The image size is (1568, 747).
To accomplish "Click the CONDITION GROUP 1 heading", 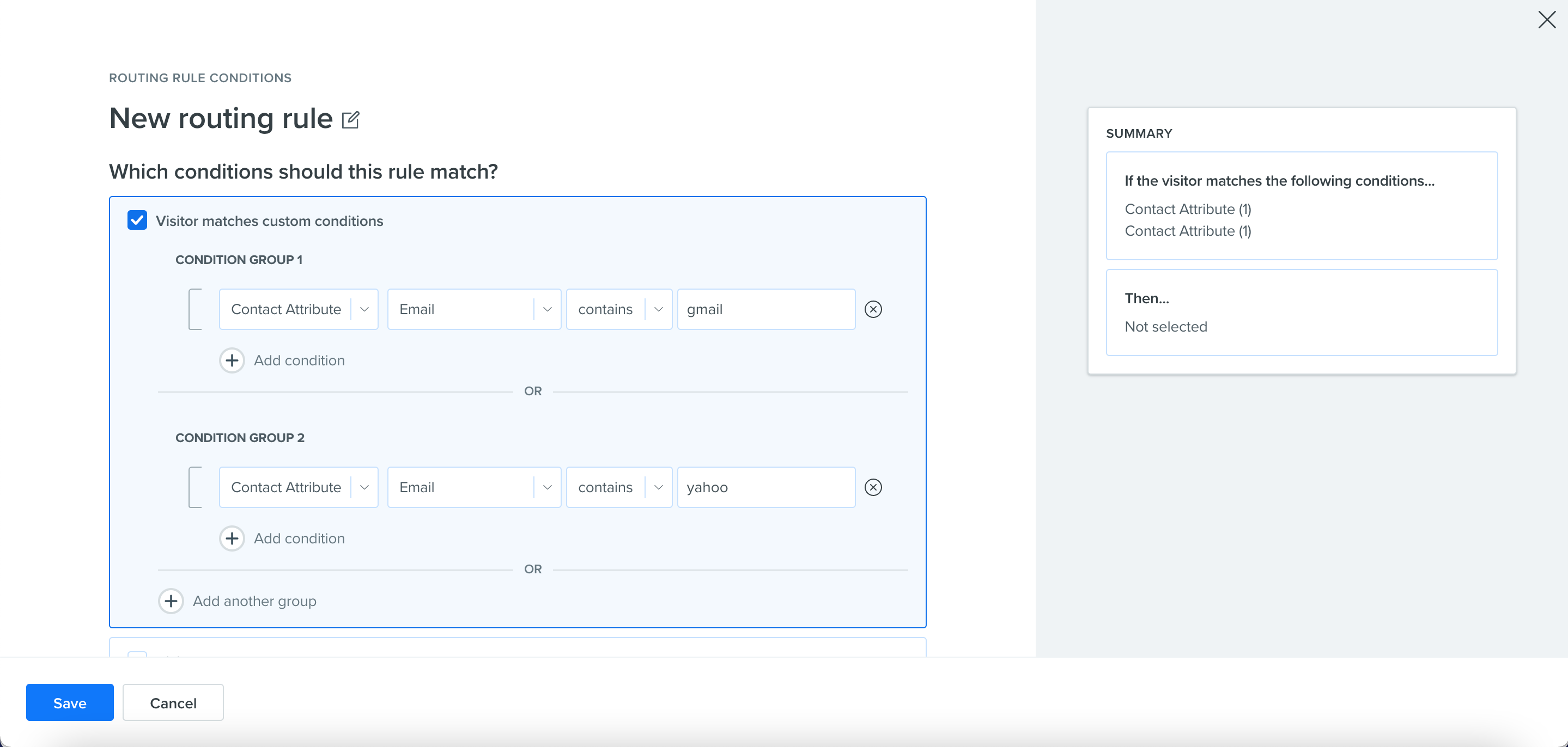I will coord(239,260).
